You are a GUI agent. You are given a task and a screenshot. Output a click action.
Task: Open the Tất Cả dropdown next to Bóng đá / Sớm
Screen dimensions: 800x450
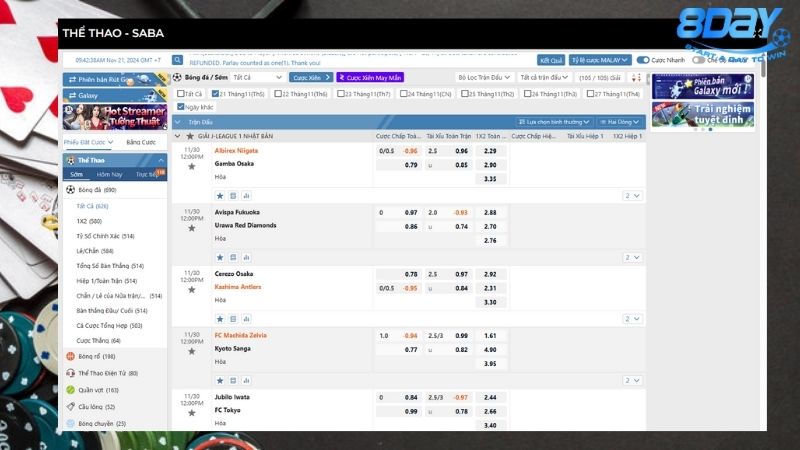tap(257, 78)
